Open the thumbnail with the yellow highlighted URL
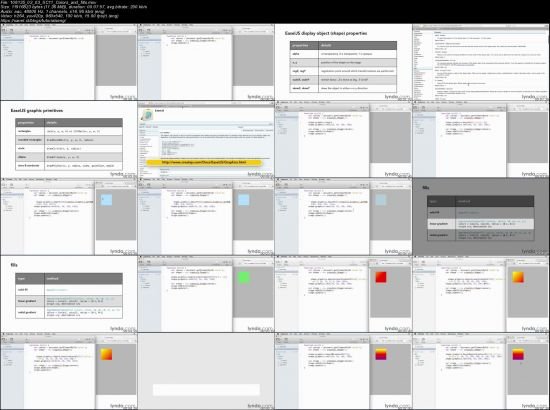Image resolution: width=550 pixels, height=410 pixels. 206,140
